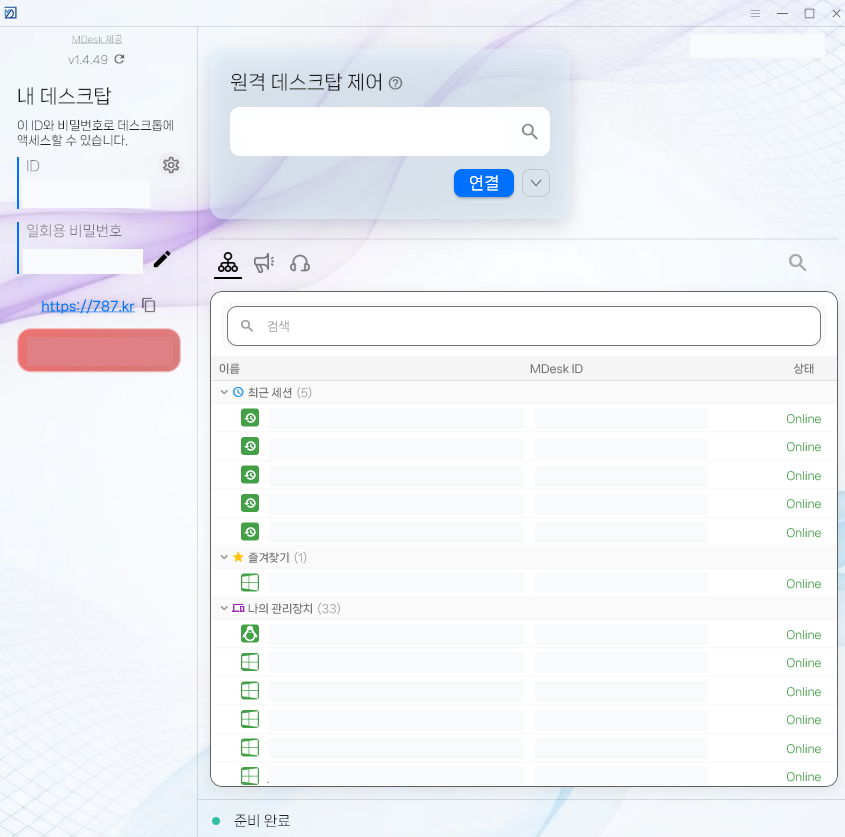Click search magnifier in remote ID field
The height and width of the screenshot is (837, 845).
click(529, 132)
